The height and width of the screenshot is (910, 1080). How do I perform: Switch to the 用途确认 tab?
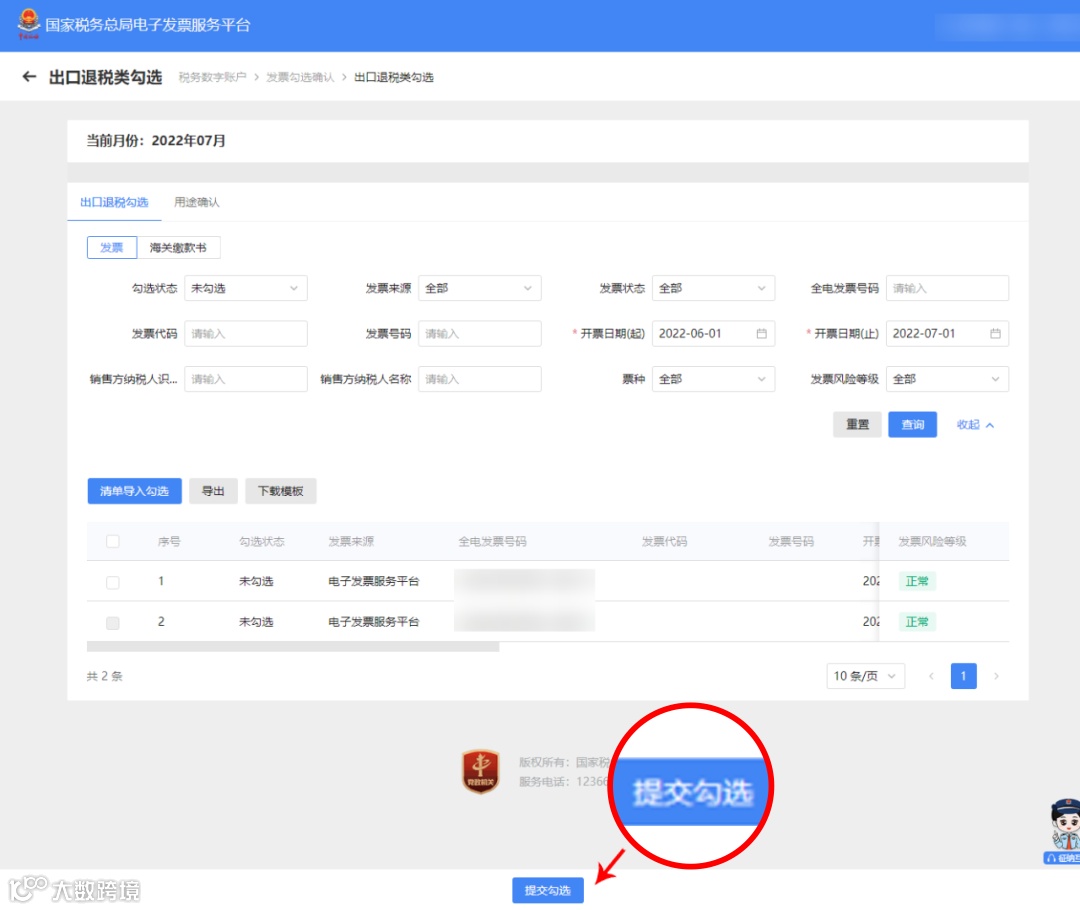196,202
